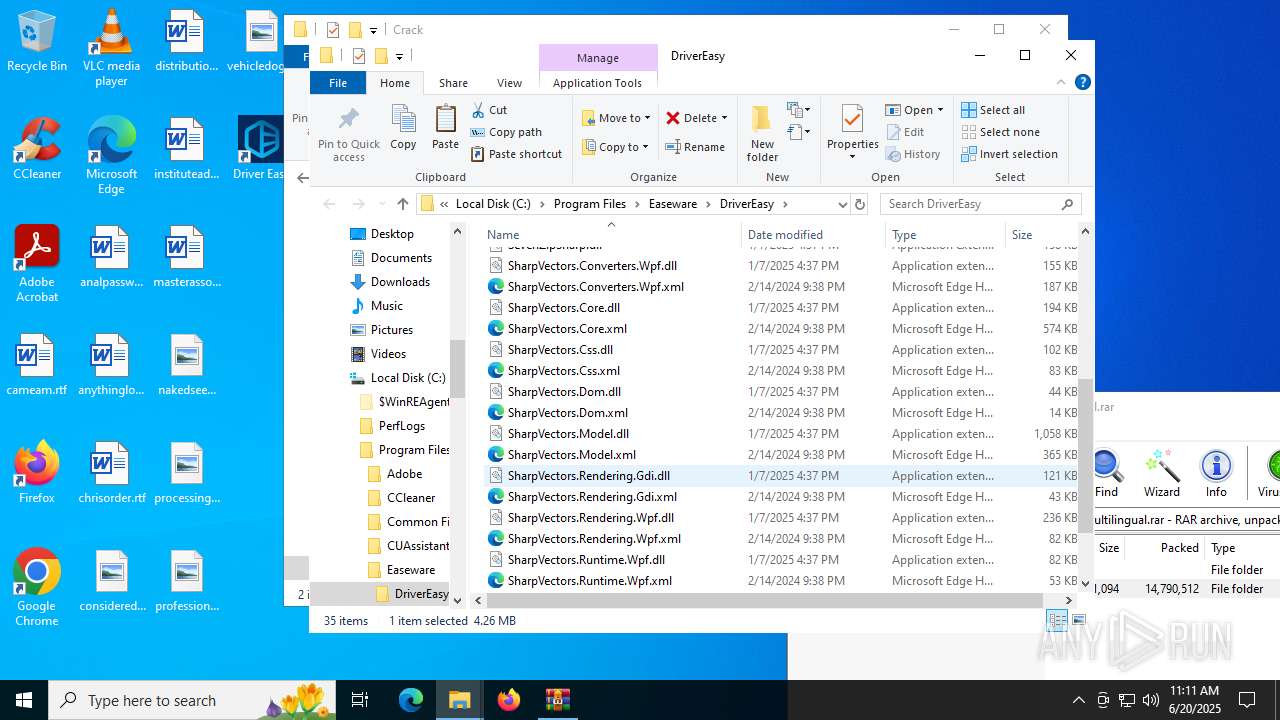Select SharpVectors.Core.dll file
1280x720 pixels.
[x=563, y=308]
